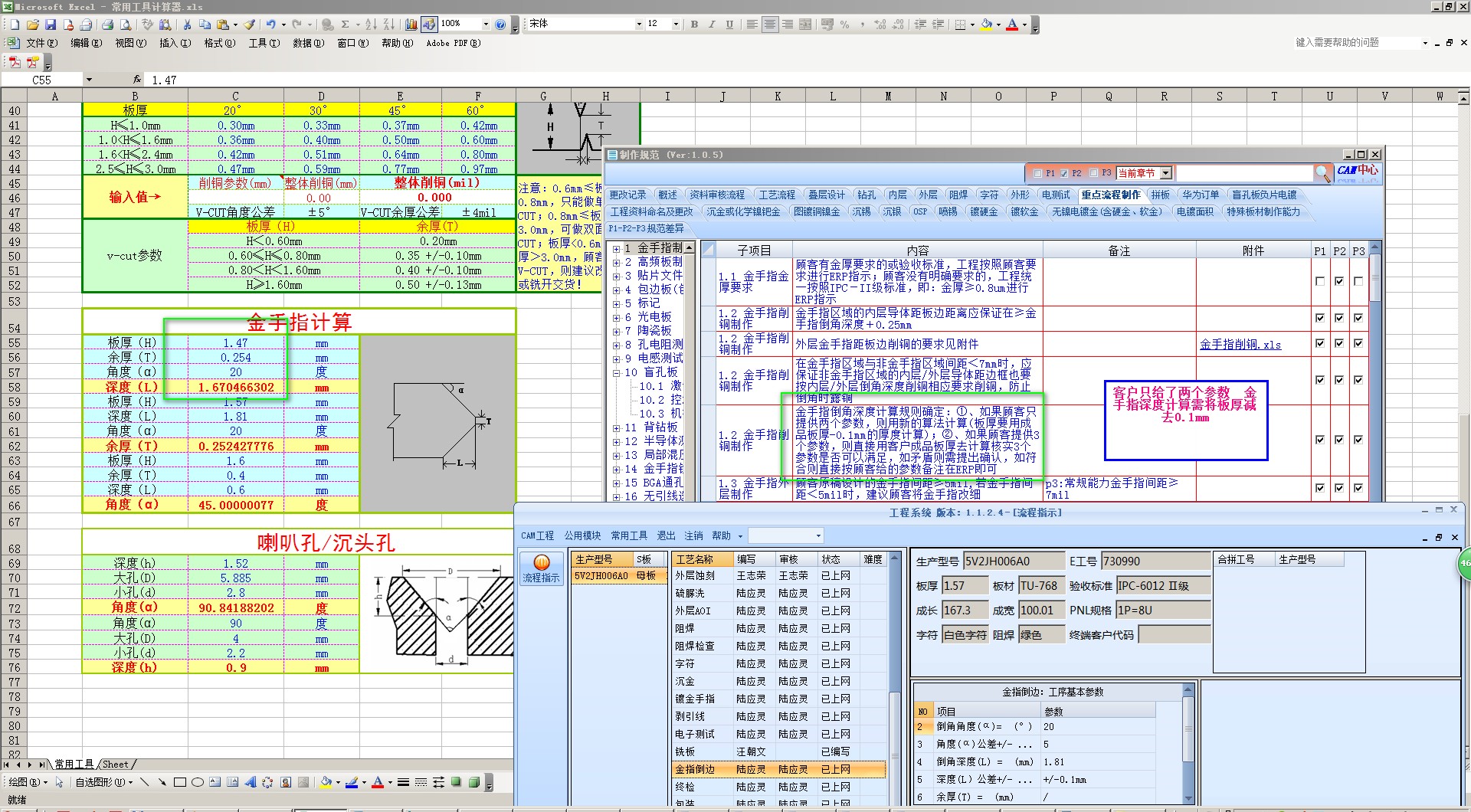Click the search magnifier in 制作规范 window
This screenshot has width=1471, height=812.
tap(1322, 174)
